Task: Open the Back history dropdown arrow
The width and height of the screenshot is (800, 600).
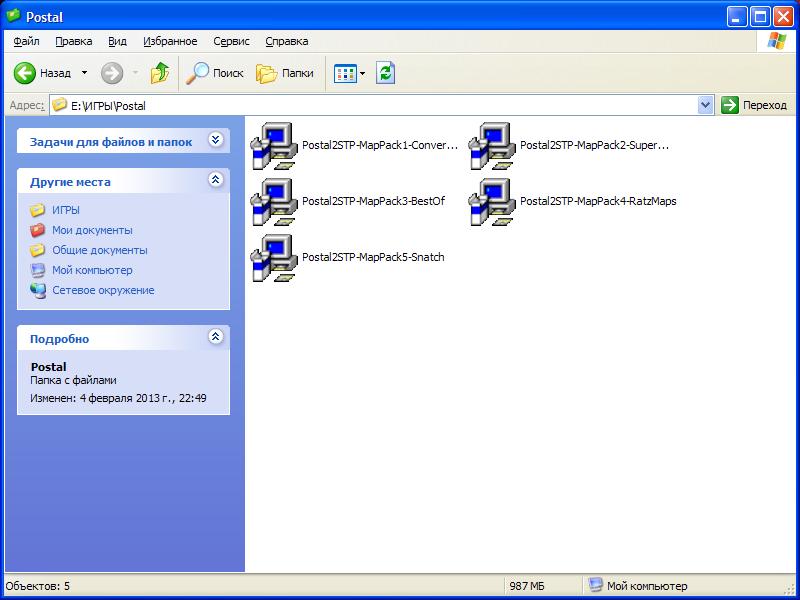Action: 85,73
